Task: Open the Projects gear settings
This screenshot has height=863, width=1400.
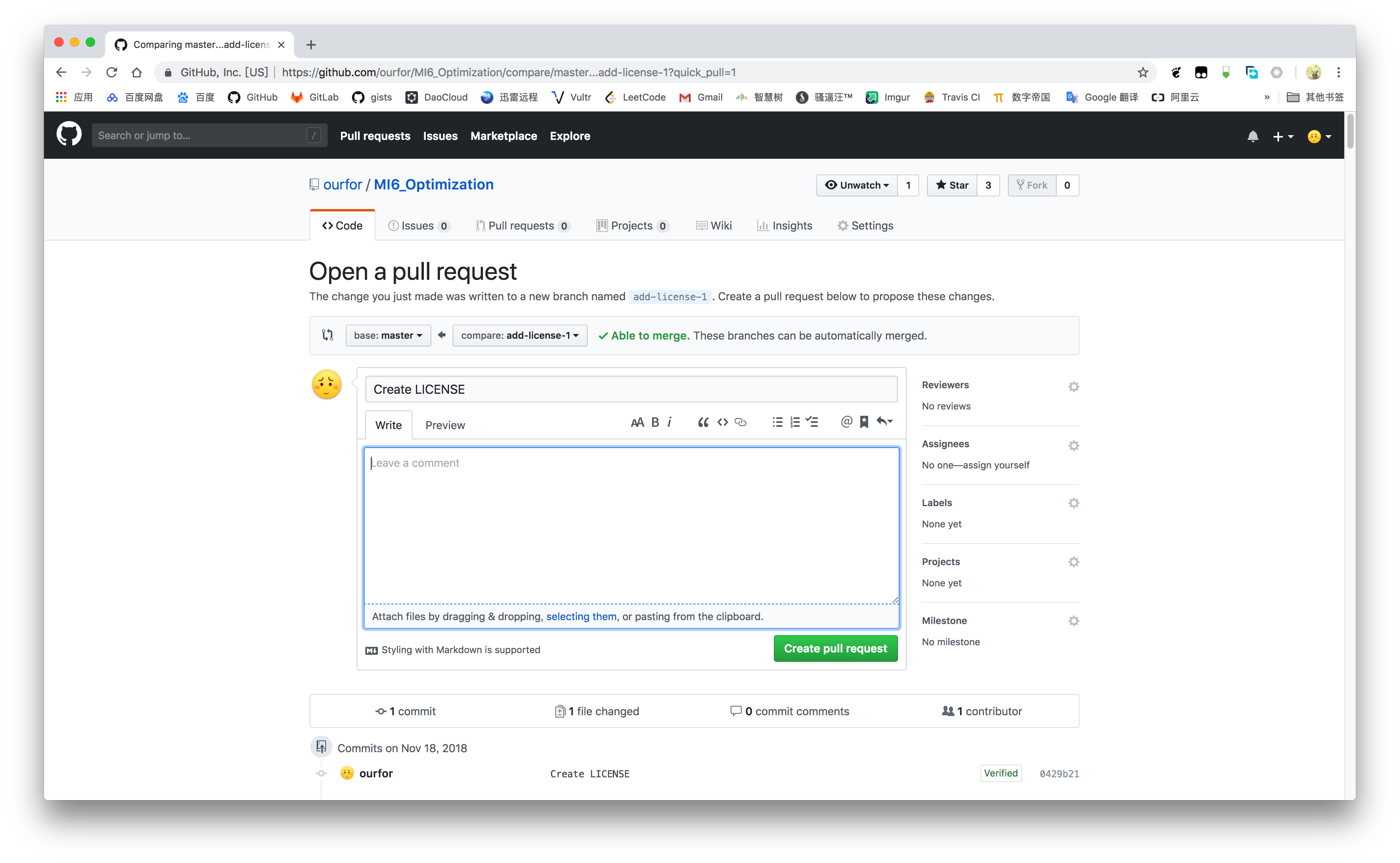Action: pyautogui.click(x=1074, y=562)
